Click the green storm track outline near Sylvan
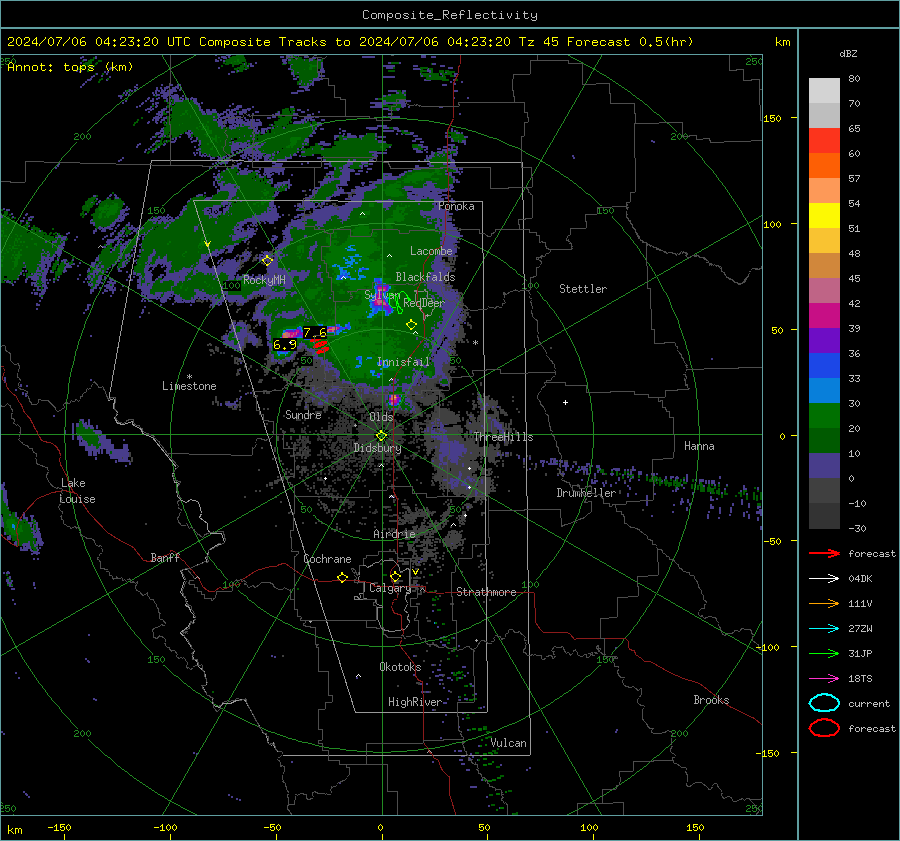Screen dimensions: 900x841 click(397, 302)
